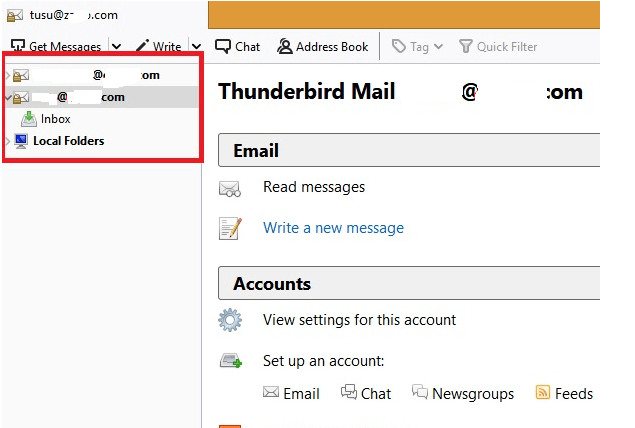Open the Get Messages dropdown arrow
Viewport: 635px width, 428px height.
coord(117,47)
